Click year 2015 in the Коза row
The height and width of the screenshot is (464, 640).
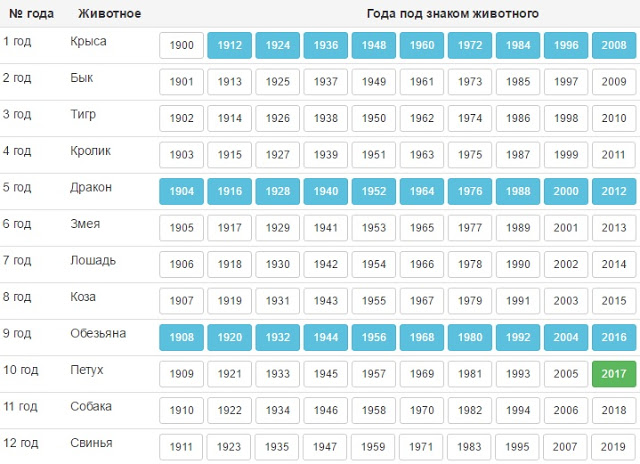coord(614,301)
